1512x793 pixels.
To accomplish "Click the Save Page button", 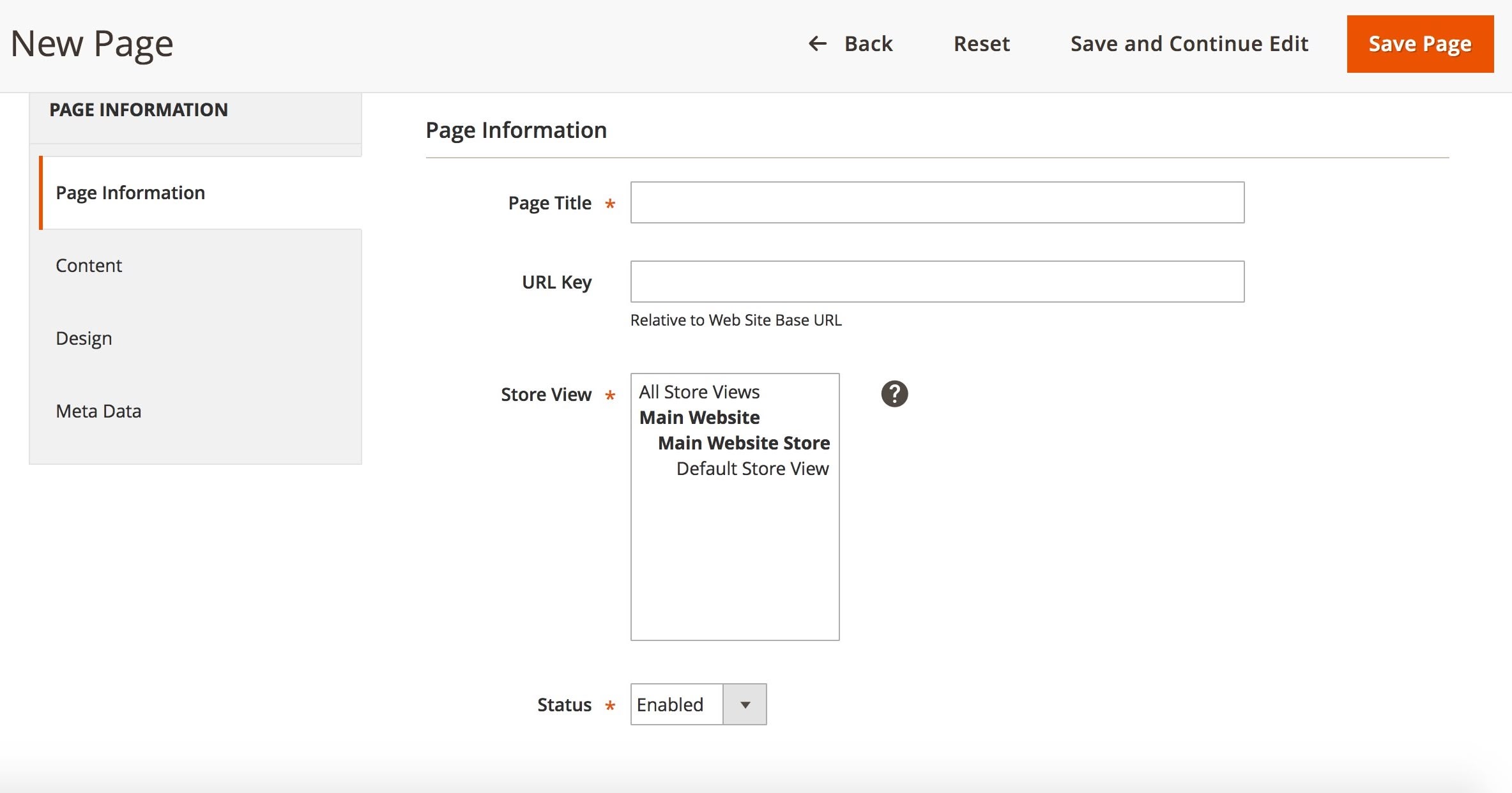I will (x=1420, y=44).
